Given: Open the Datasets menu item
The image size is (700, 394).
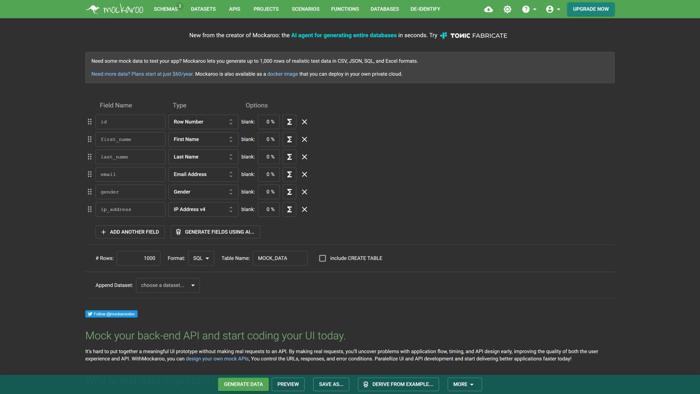Looking at the screenshot, I should [x=203, y=9].
